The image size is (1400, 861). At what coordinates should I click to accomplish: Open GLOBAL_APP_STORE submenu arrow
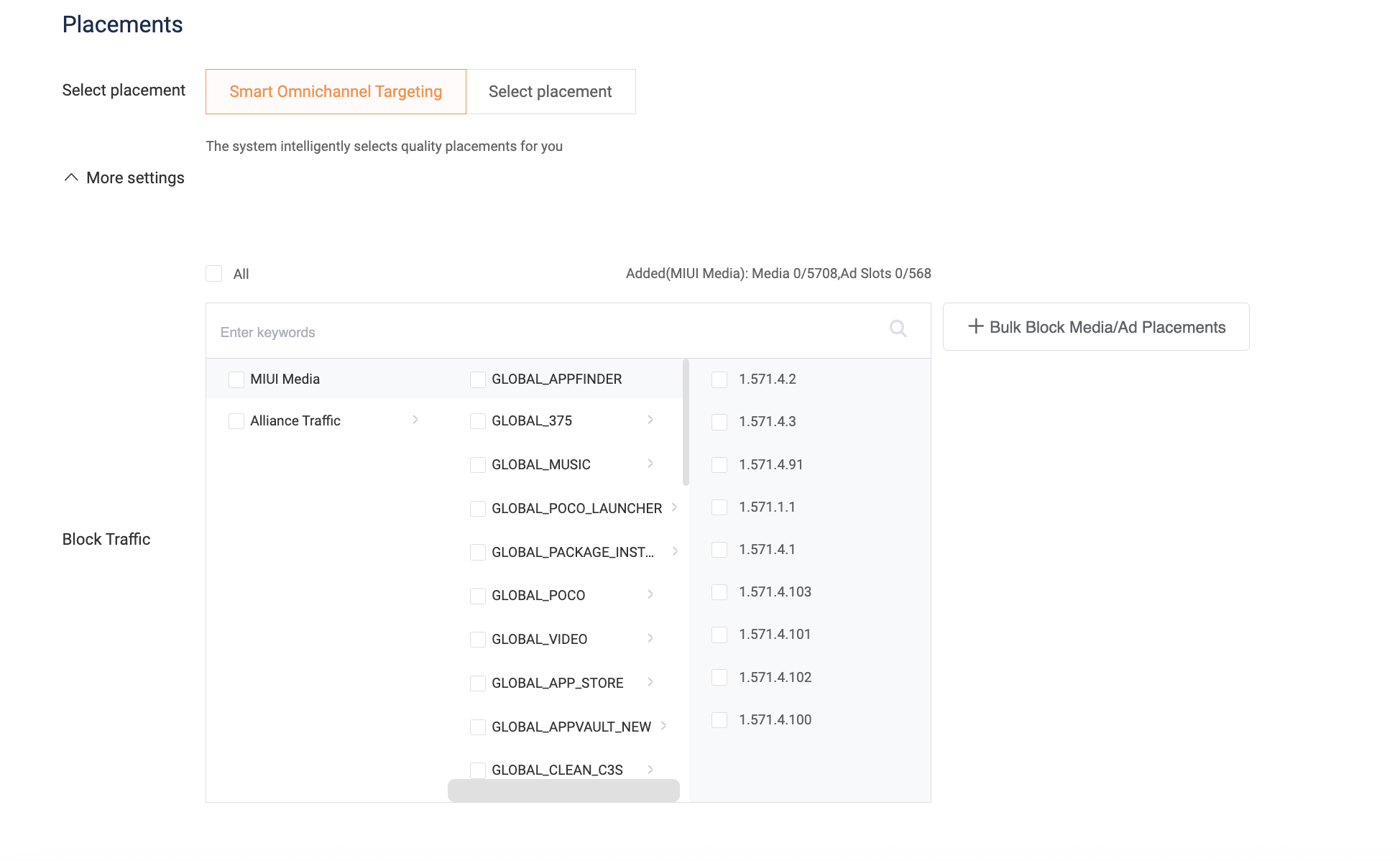(650, 682)
